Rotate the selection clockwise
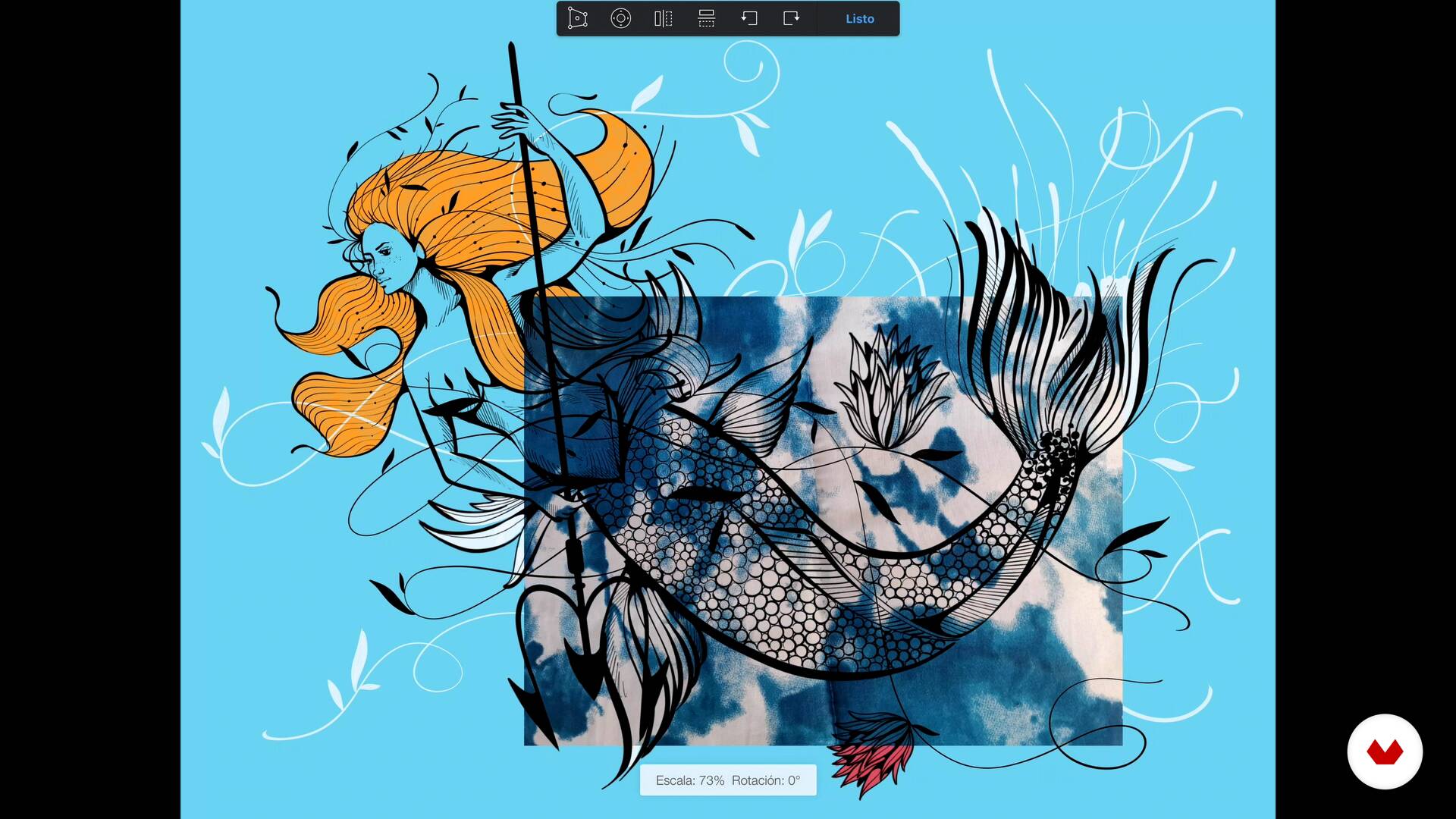Viewport: 1456px width, 819px height. tap(792, 18)
